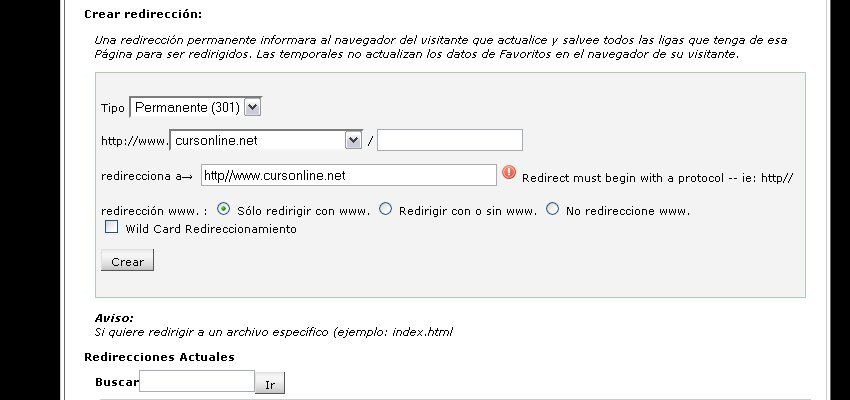Click the path field after the slash
This screenshot has width=850, height=400.
(449, 140)
